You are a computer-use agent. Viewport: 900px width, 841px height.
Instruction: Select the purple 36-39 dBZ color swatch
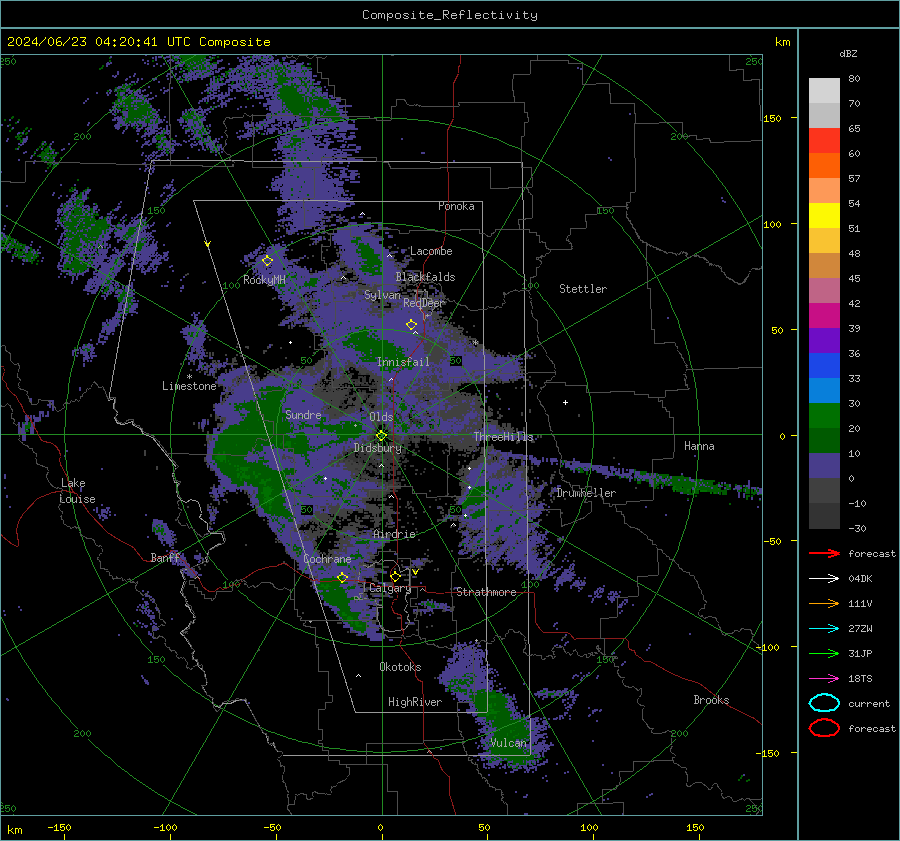pos(824,340)
